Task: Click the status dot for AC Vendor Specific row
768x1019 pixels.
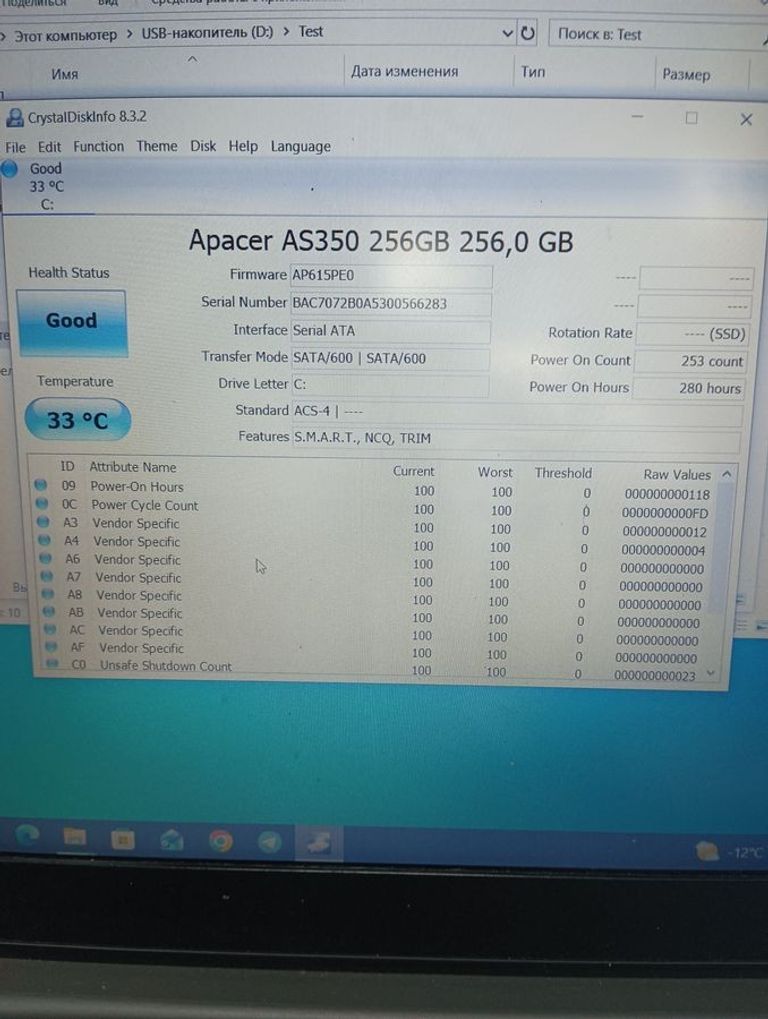Action: coord(51,629)
